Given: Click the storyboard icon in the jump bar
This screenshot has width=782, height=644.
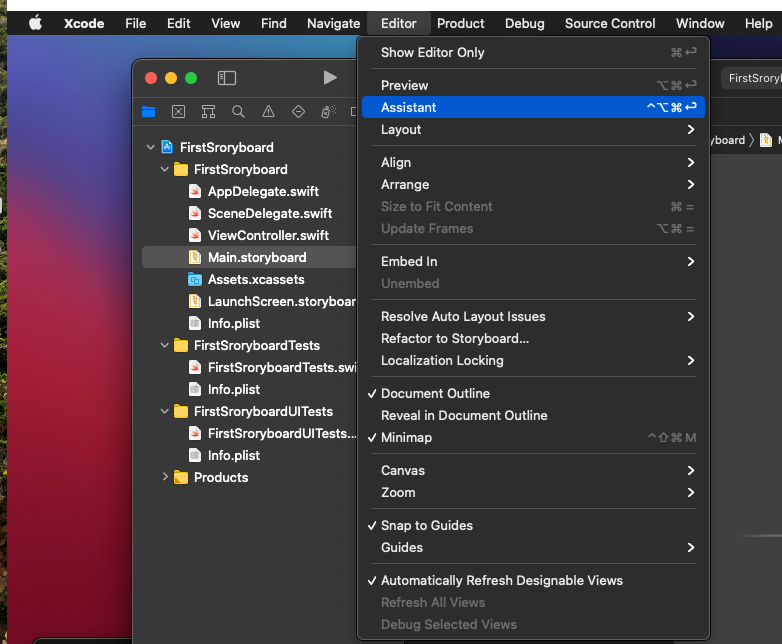Looking at the screenshot, I should tap(766, 140).
